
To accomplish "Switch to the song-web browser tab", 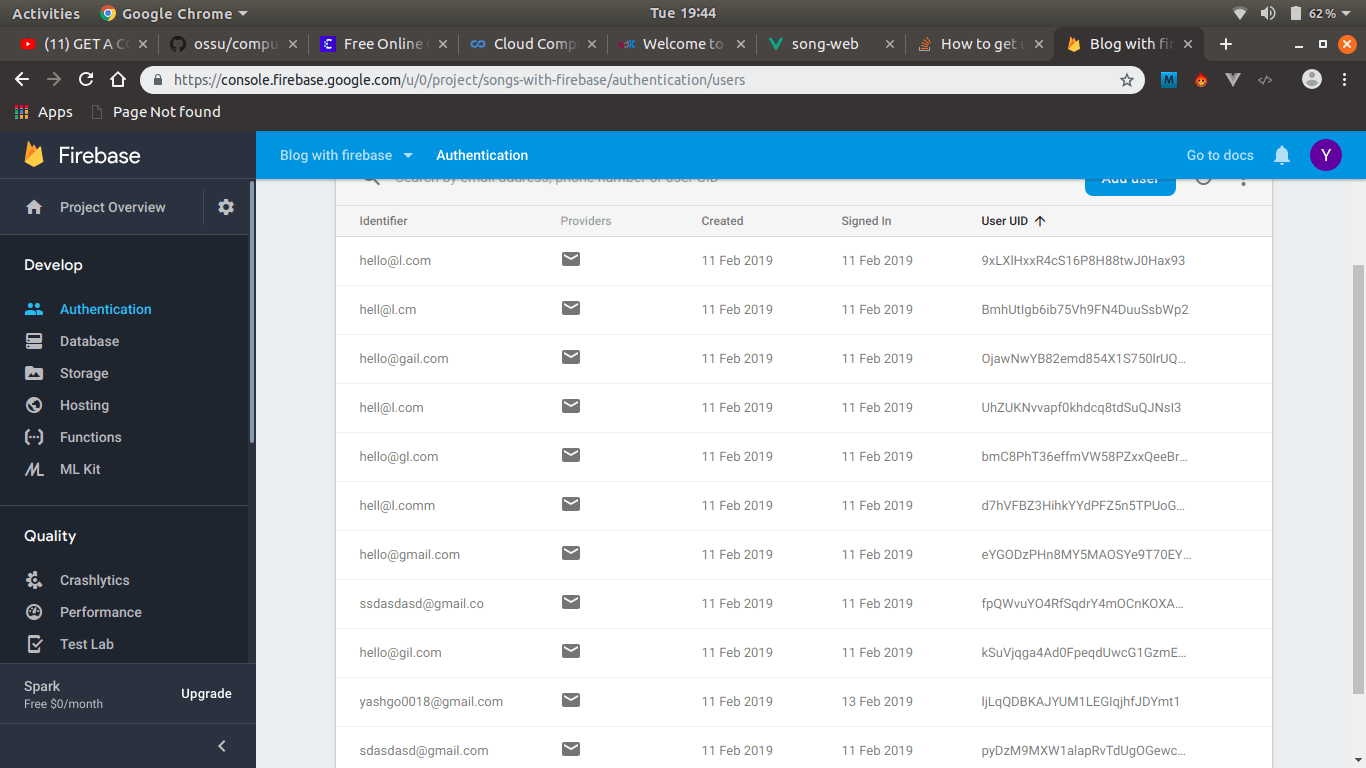I will pyautogui.click(x=824, y=43).
